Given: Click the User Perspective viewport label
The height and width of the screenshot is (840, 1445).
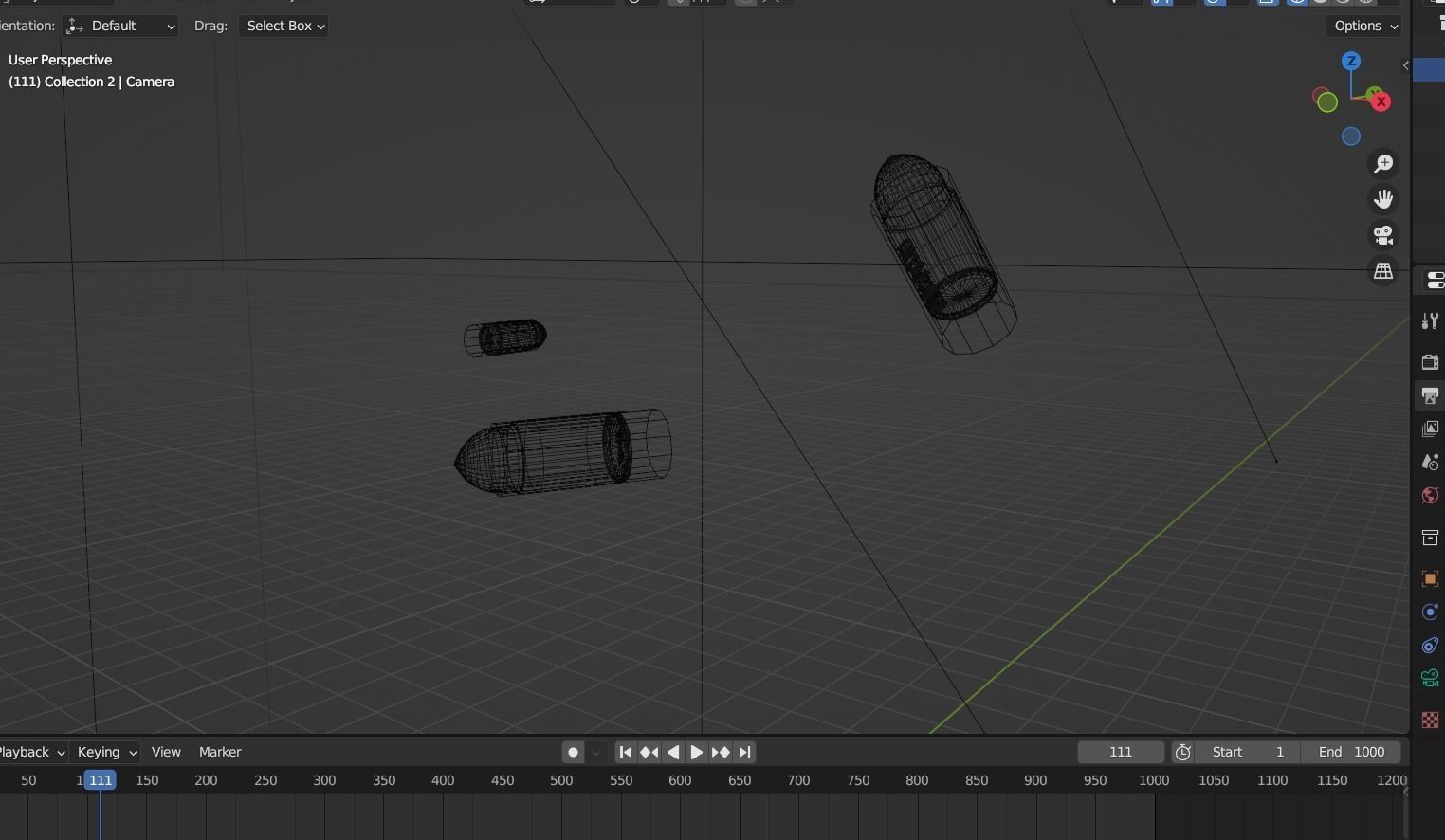Looking at the screenshot, I should point(60,60).
